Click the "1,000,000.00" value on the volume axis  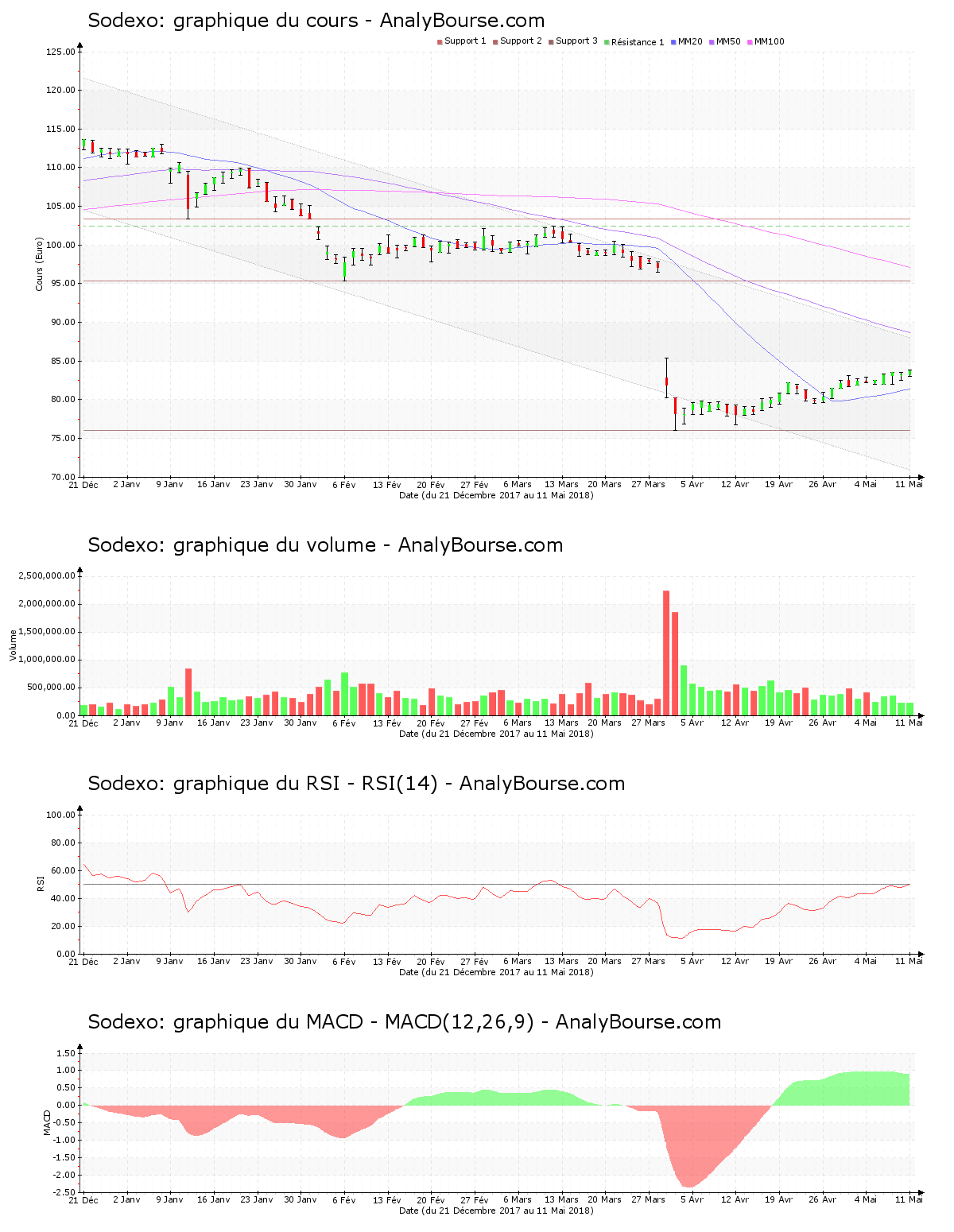(47, 660)
